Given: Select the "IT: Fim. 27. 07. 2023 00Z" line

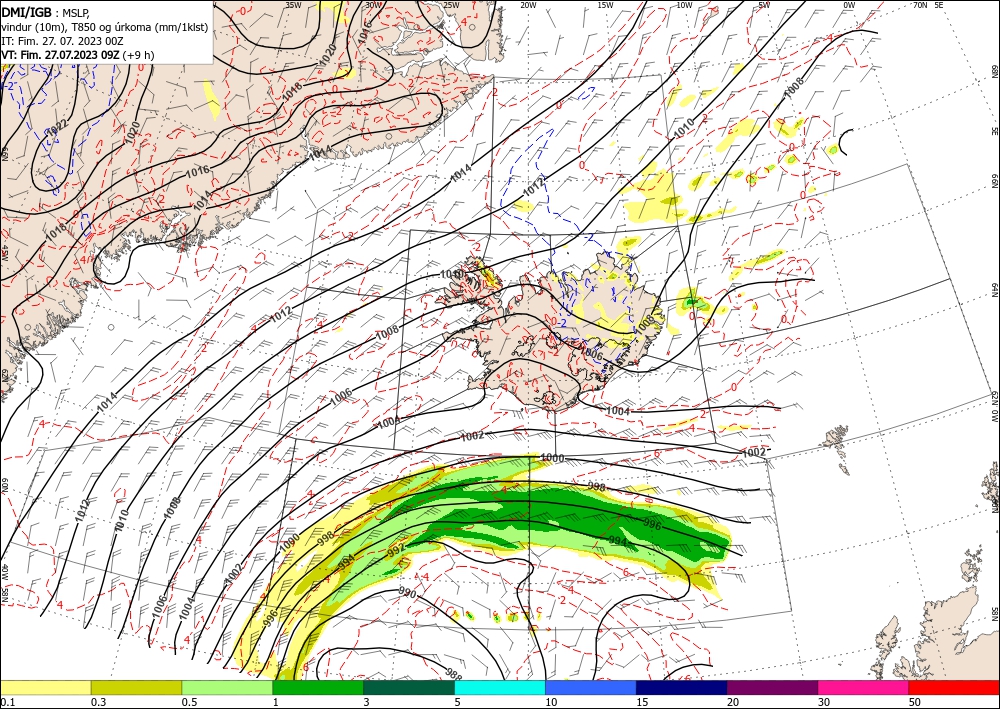Looking at the screenshot, I should pyautogui.click(x=62, y=41).
